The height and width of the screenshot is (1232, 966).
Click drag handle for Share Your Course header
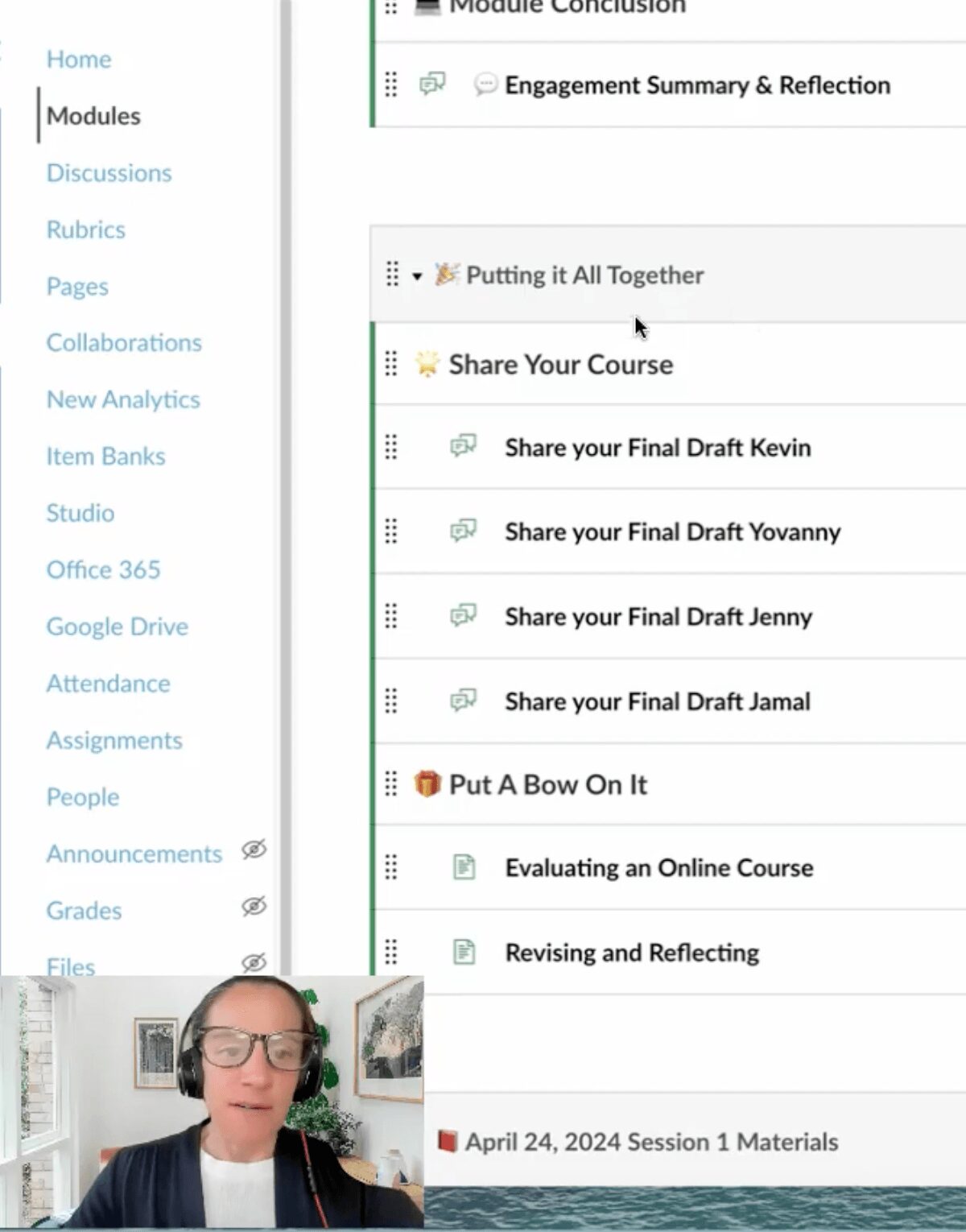pos(391,364)
